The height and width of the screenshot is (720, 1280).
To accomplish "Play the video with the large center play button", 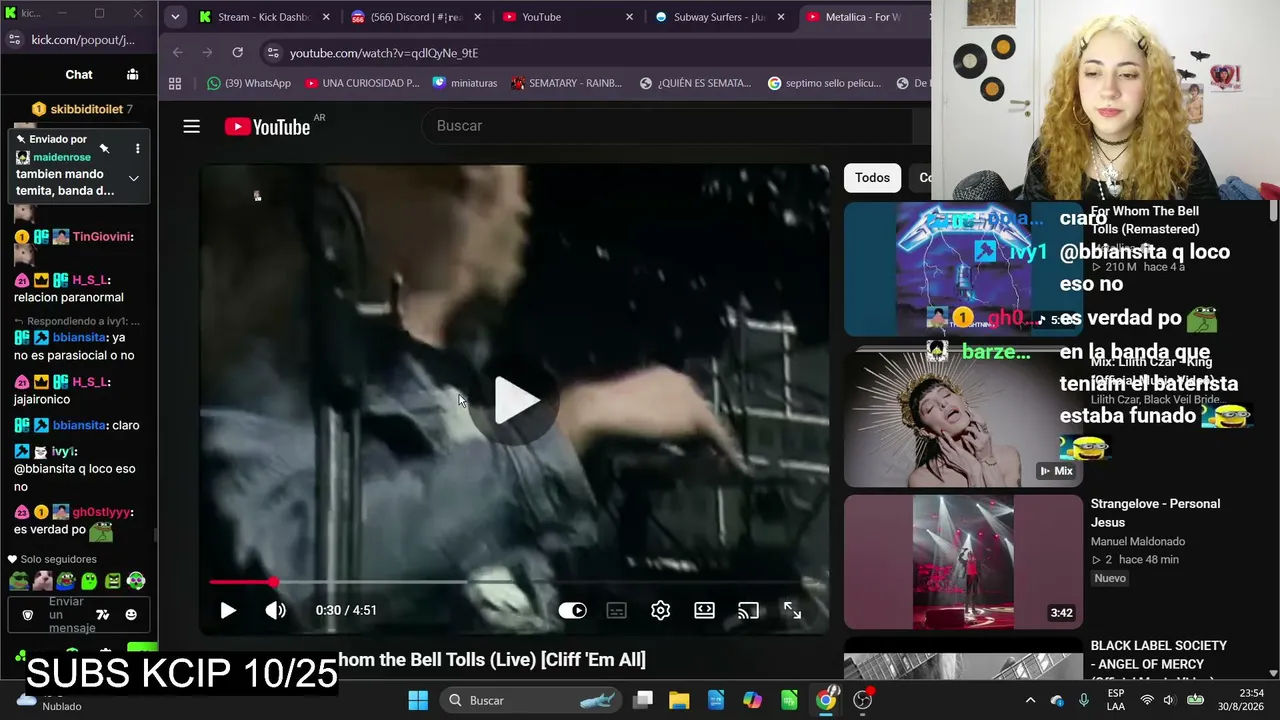I will click(x=517, y=401).
